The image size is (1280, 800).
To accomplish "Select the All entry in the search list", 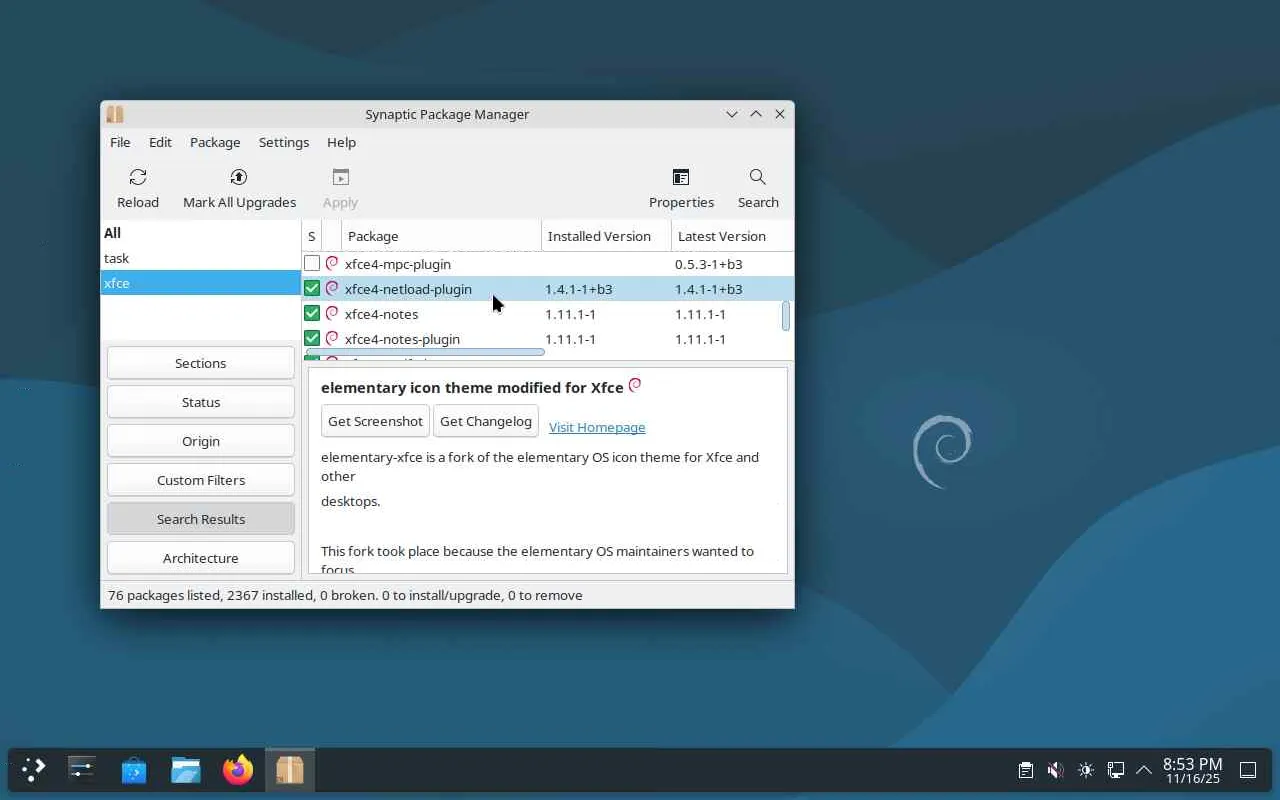I will (x=201, y=233).
